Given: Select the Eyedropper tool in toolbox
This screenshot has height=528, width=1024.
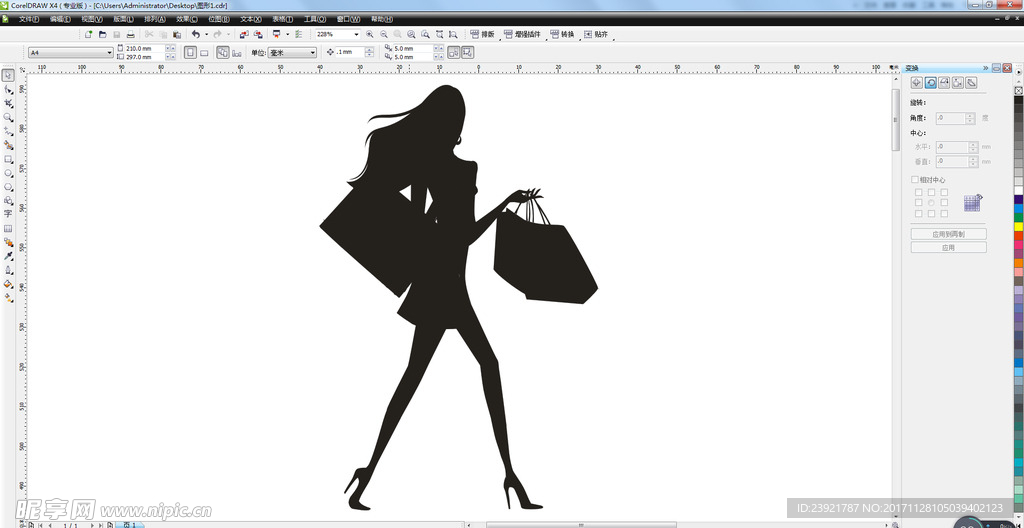Looking at the screenshot, I should coord(8,256).
